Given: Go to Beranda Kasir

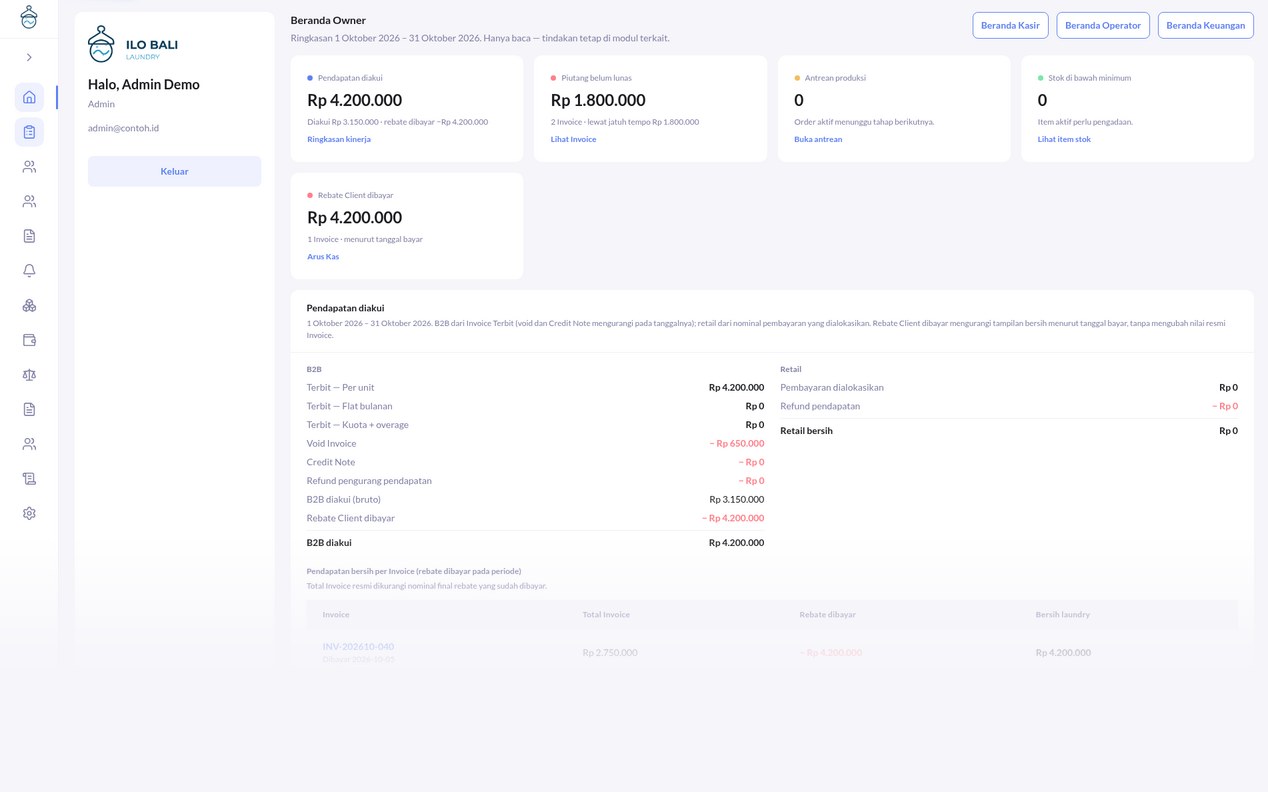Looking at the screenshot, I should pos(1010,25).
